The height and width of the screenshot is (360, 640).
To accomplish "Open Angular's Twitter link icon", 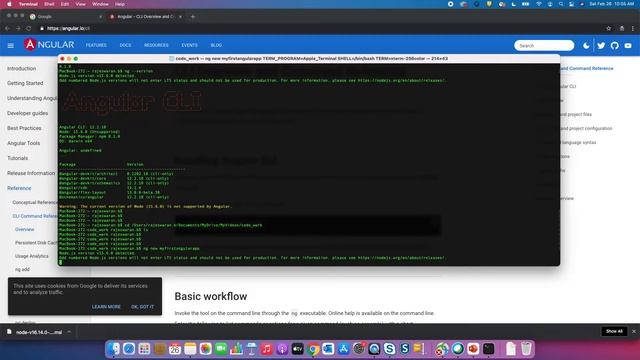I will (601, 45).
